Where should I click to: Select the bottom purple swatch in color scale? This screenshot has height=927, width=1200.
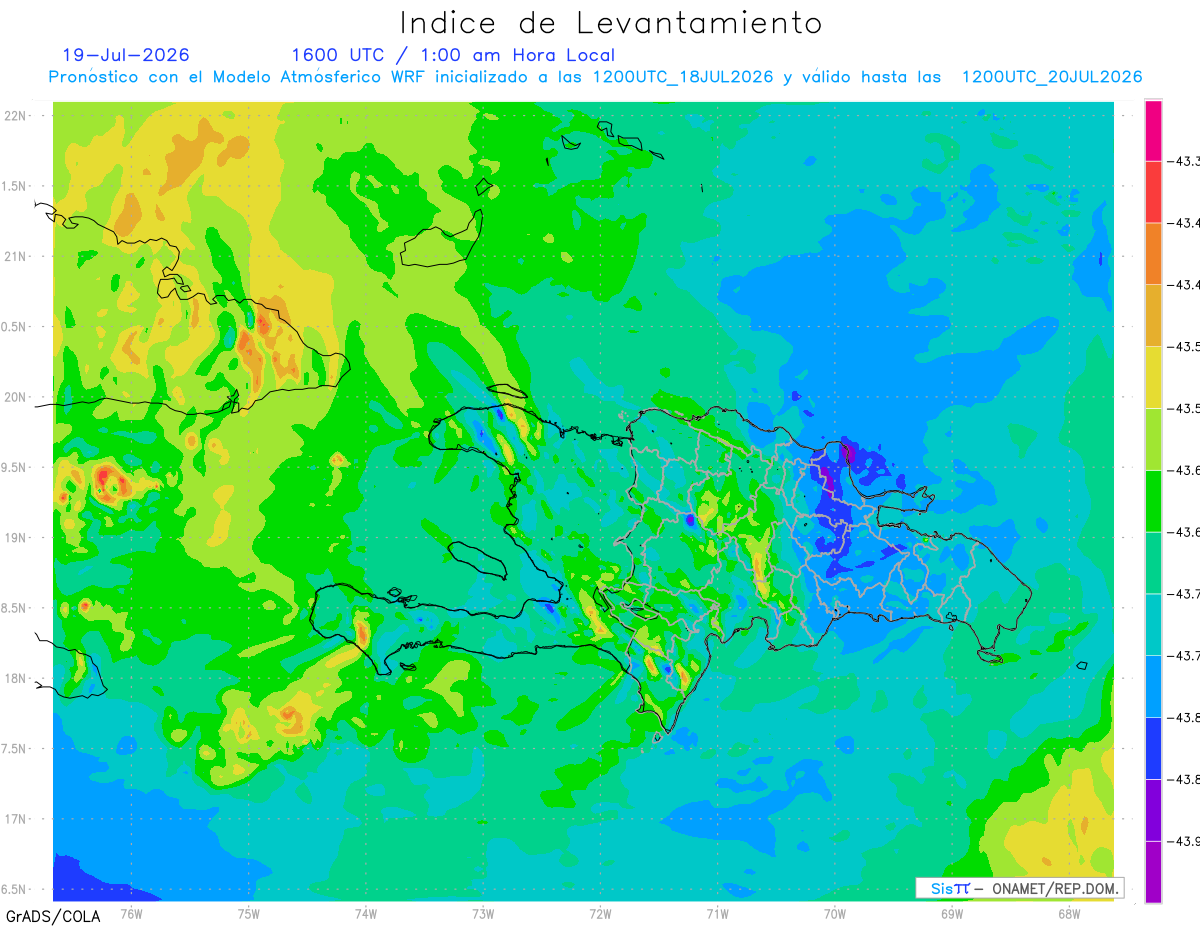(x=1153, y=872)
